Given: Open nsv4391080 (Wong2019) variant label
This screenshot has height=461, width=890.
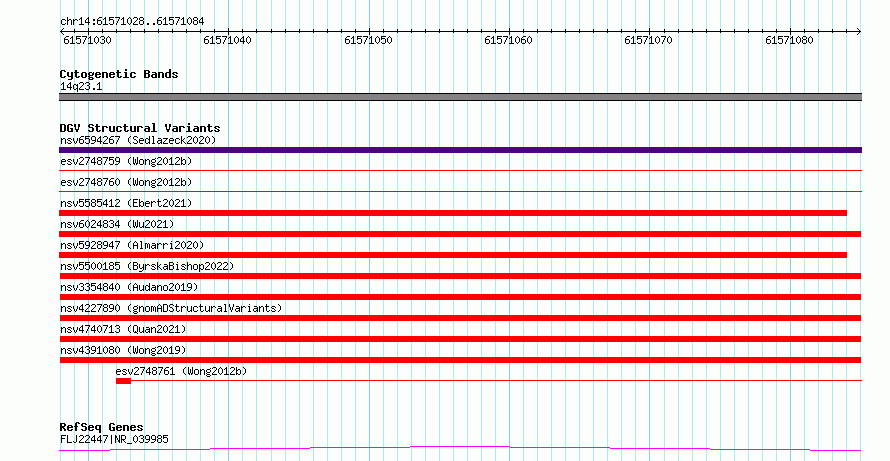Looking at the screenshot, I should 123,350.
